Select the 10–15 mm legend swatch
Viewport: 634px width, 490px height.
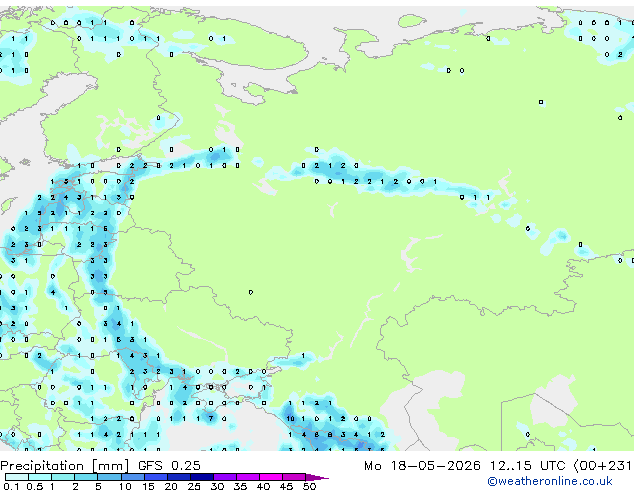[133, 477]
